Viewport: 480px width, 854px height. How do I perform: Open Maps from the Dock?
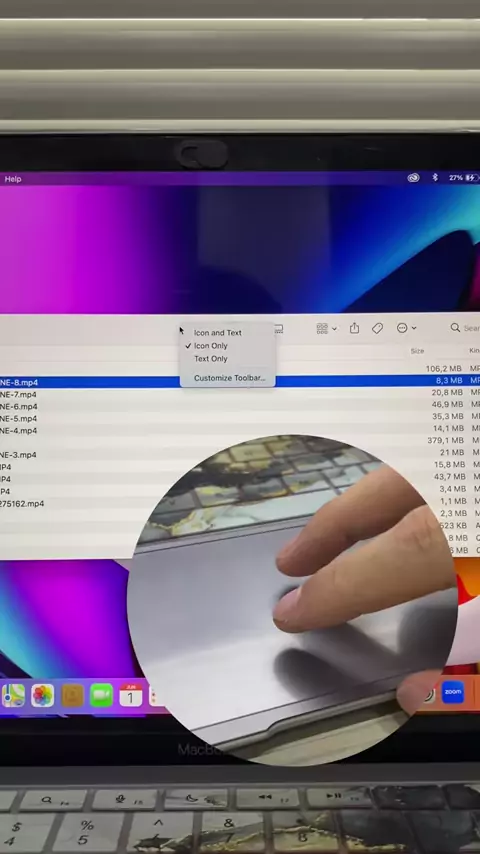[13, 696]
